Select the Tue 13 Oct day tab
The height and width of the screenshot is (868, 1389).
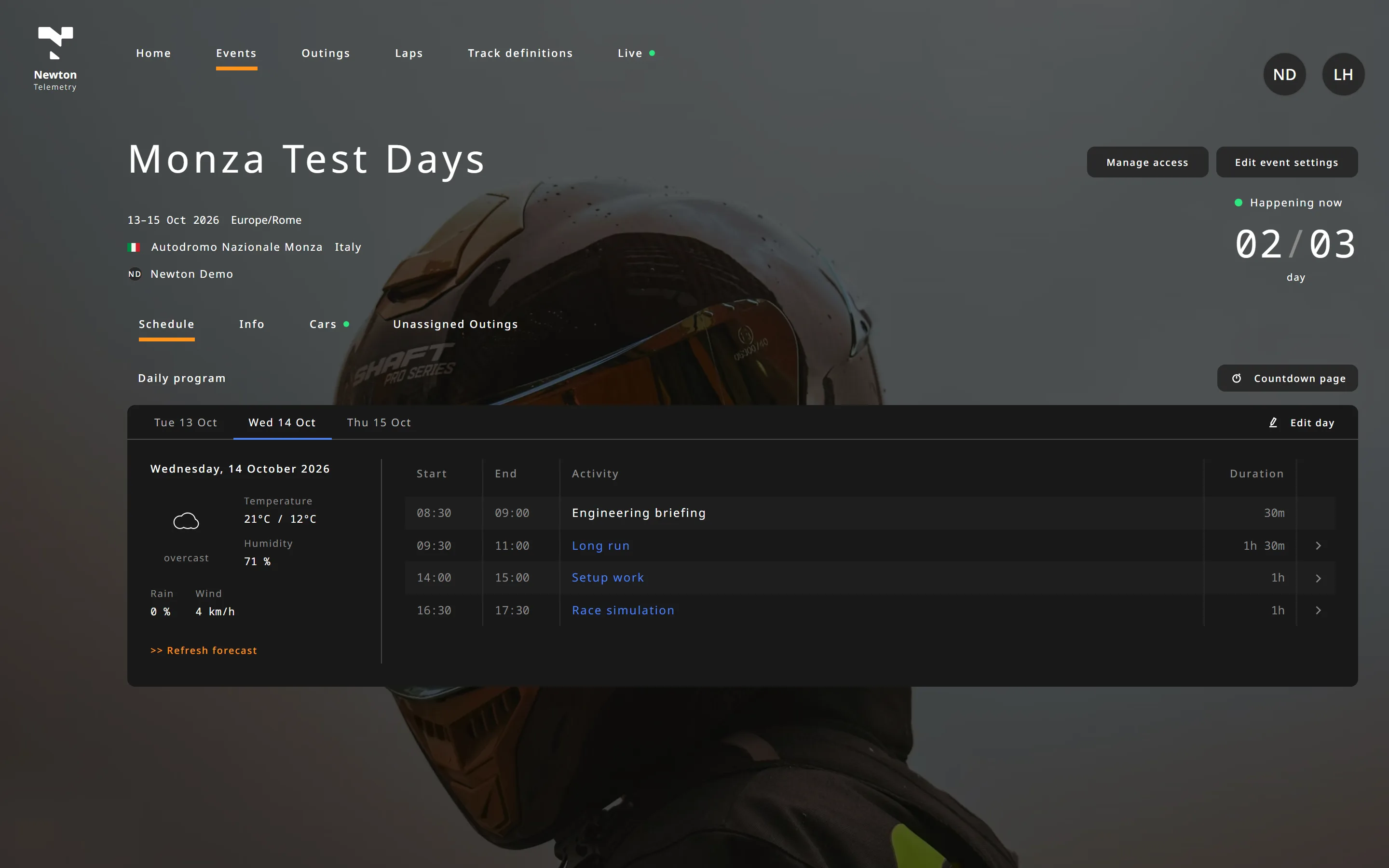tap(185, 422)
